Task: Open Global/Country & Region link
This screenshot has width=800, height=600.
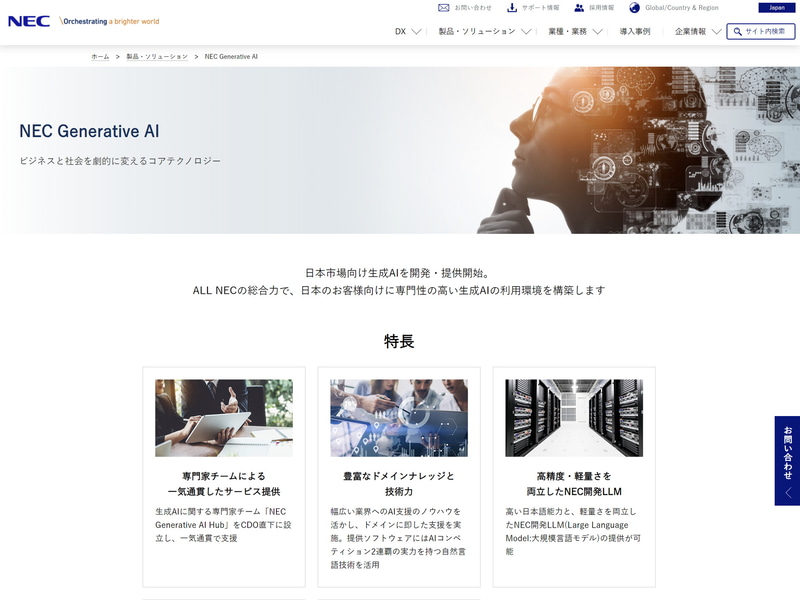Action: [x=682, y=8]
